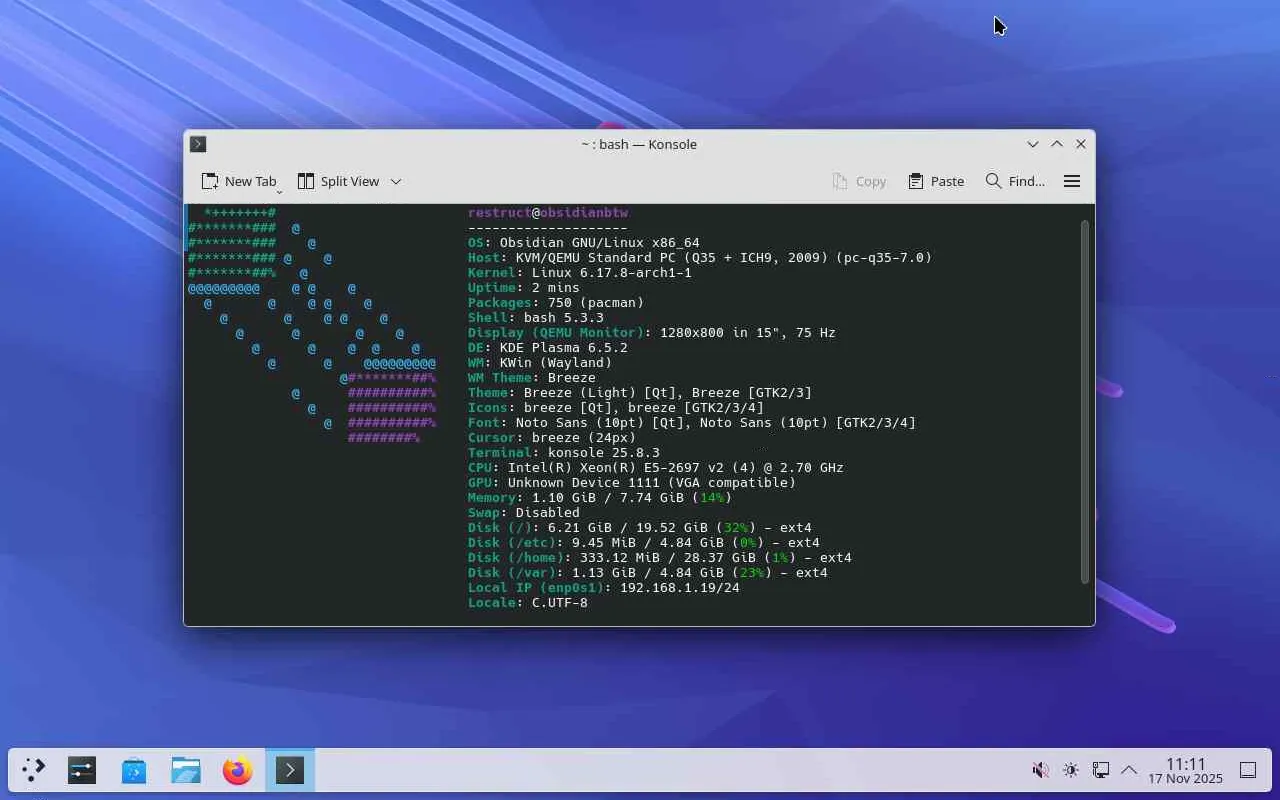Click the Display 1280x800 line
Screen dimensions: 1280x800
pos(652,332)
